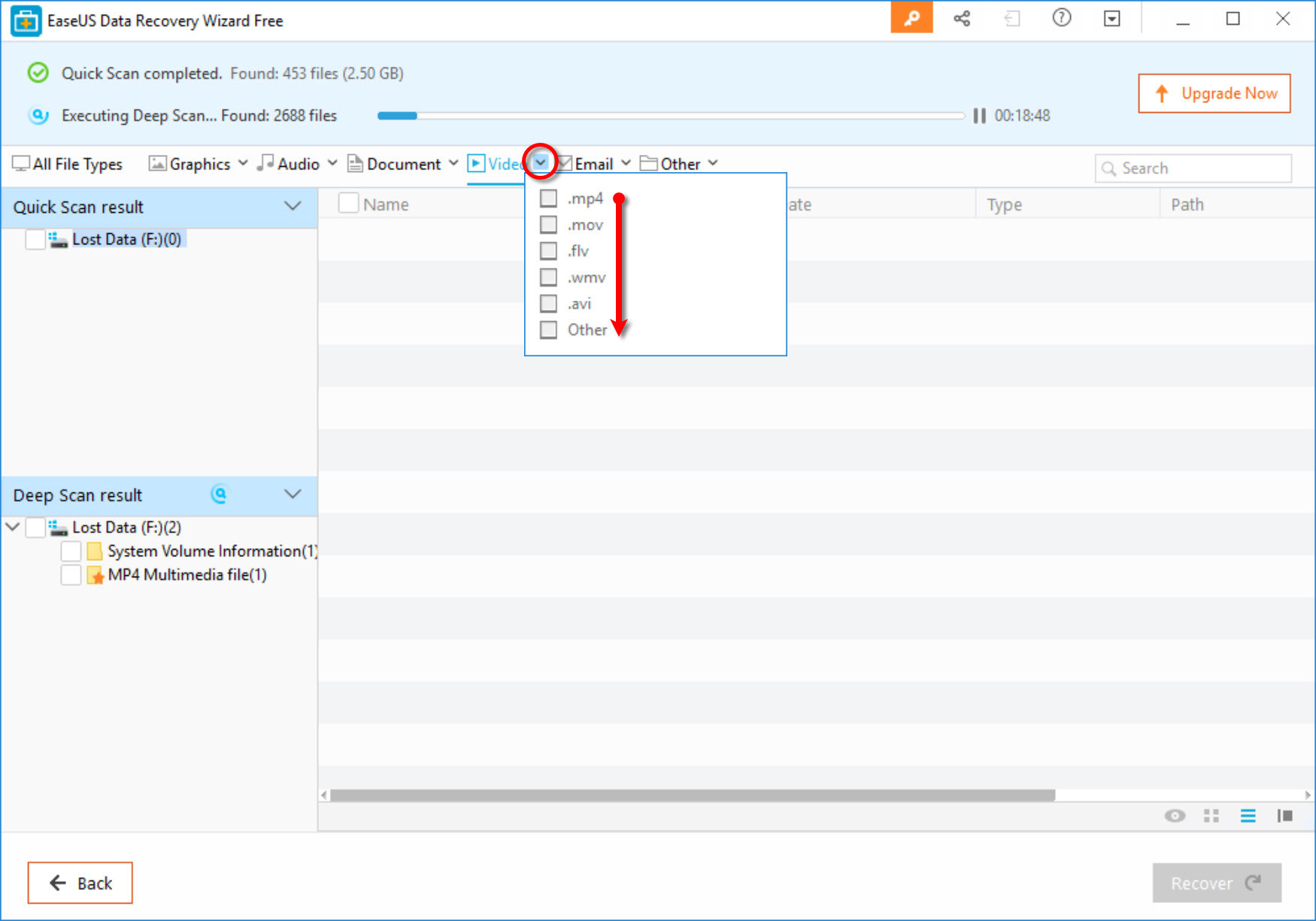
Task: Open the title bar dropdown menu icon
Action: point(1112,19)
